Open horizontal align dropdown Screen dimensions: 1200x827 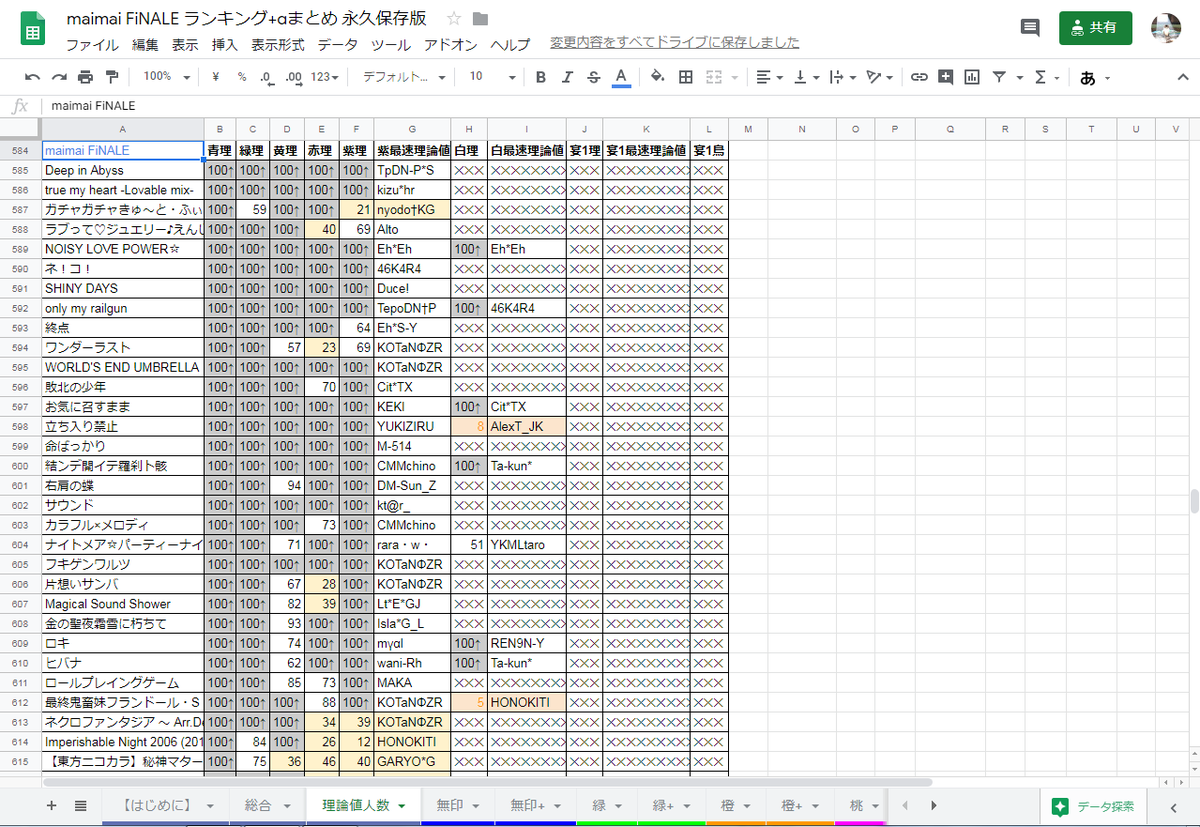click(769, 77)
